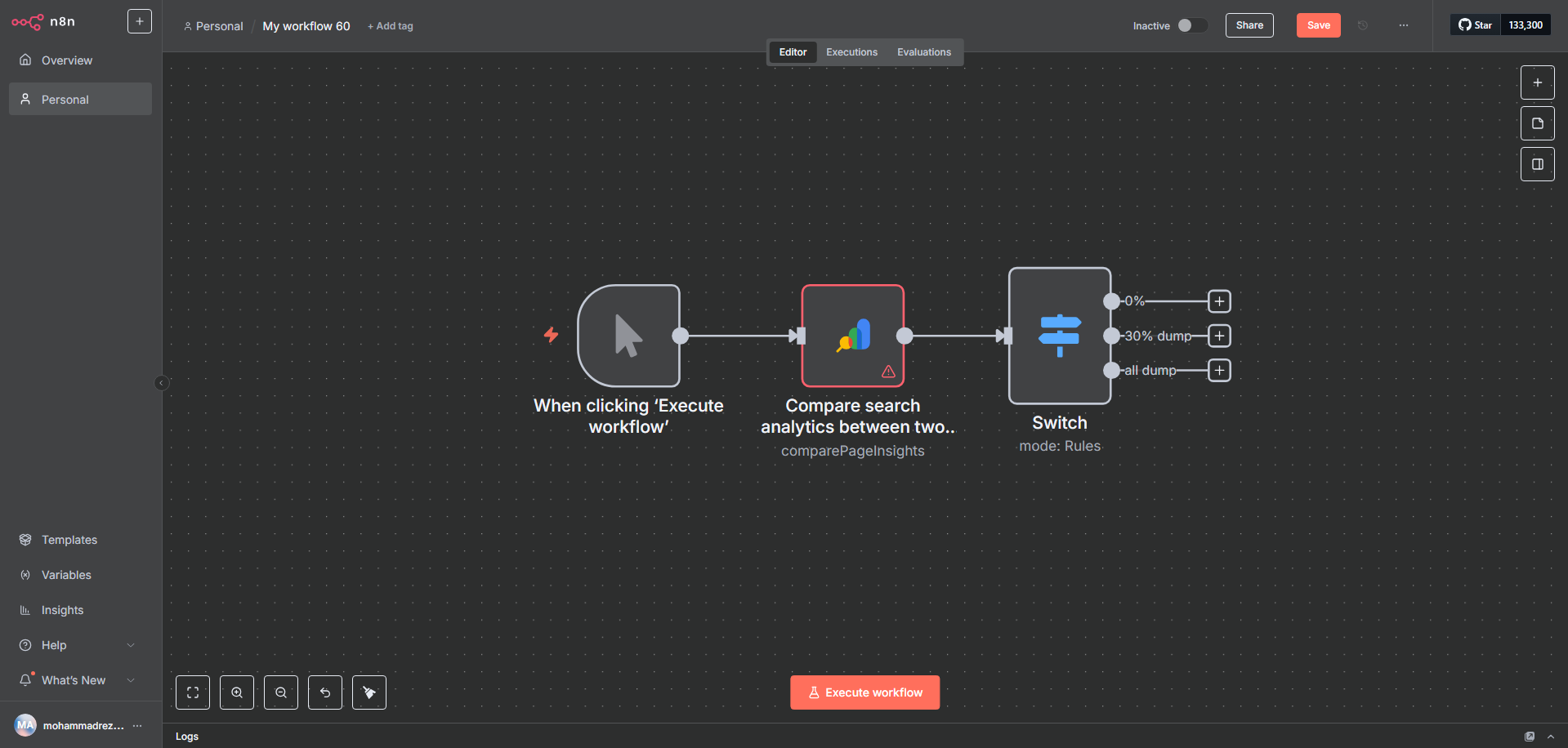Click the Save button
Viewport: 1568px width, 748px height.
point(1318,25)
